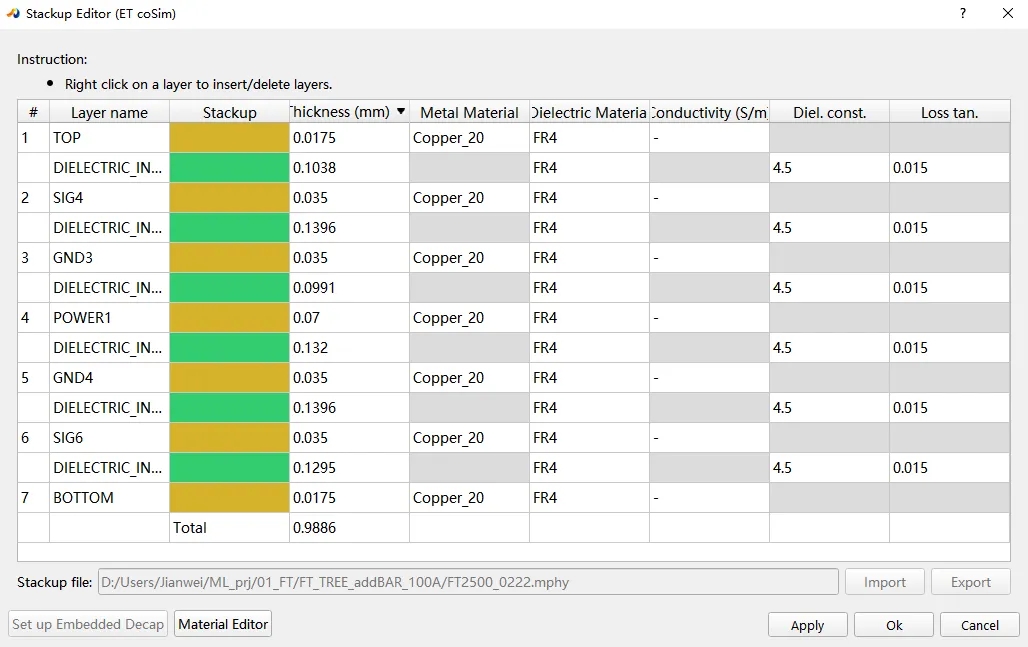Click the Stackup file path field
The image size is (1028, 647).
pyautogui.click(x=468, y=582)
